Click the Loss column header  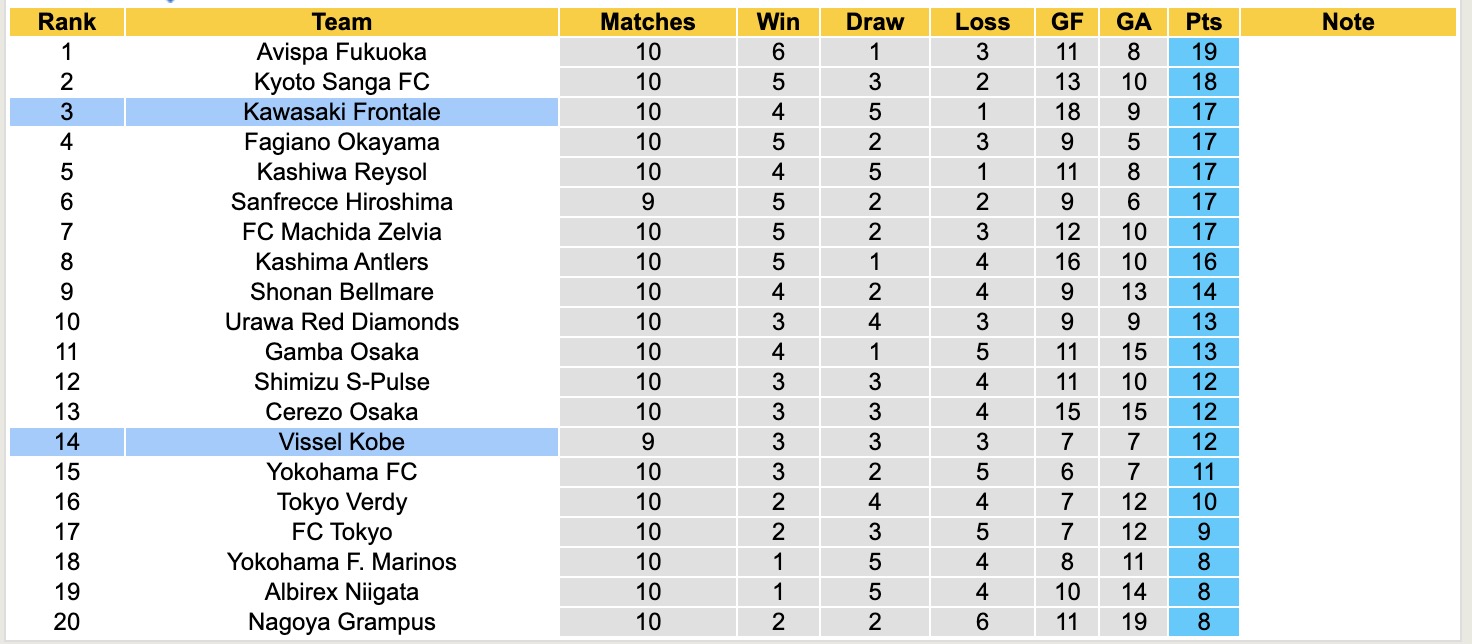(x=982, y=22)
